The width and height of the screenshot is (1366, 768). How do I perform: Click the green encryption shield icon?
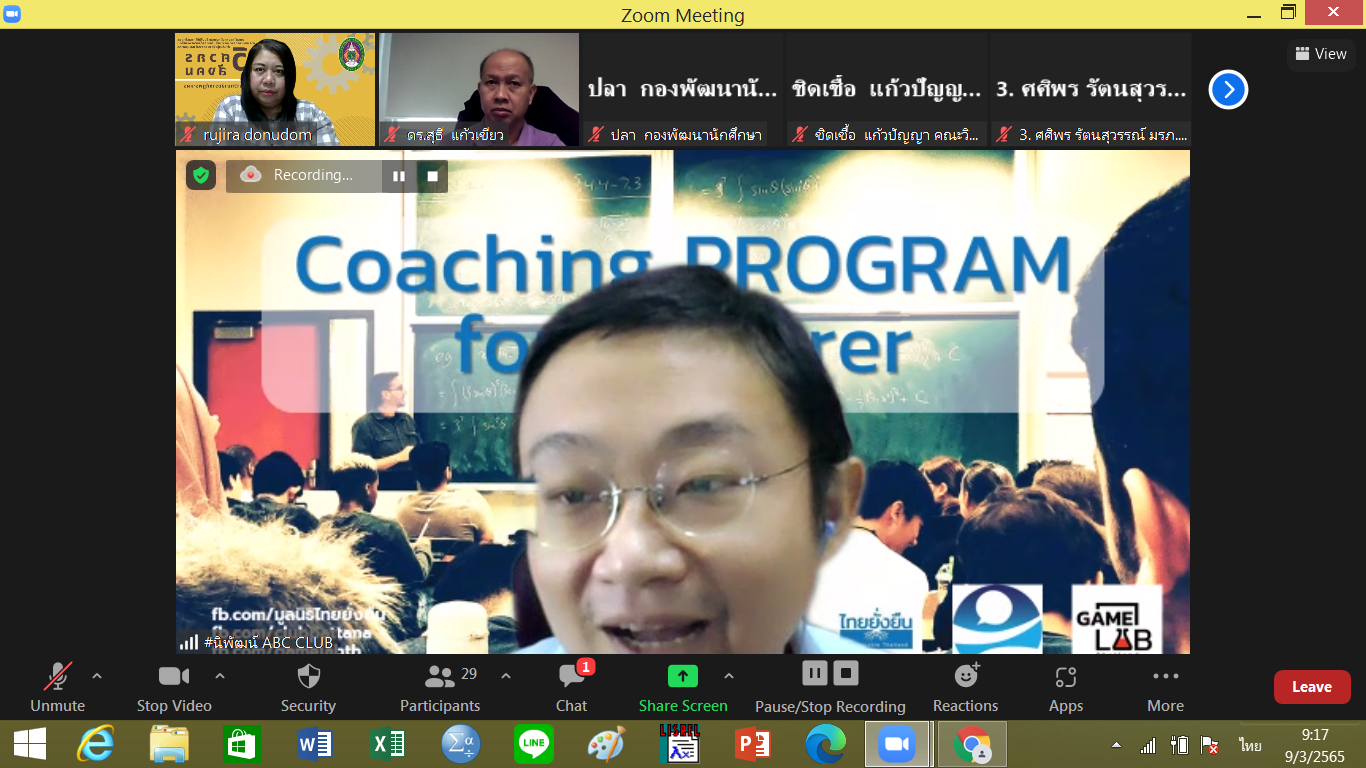[201, 176]
